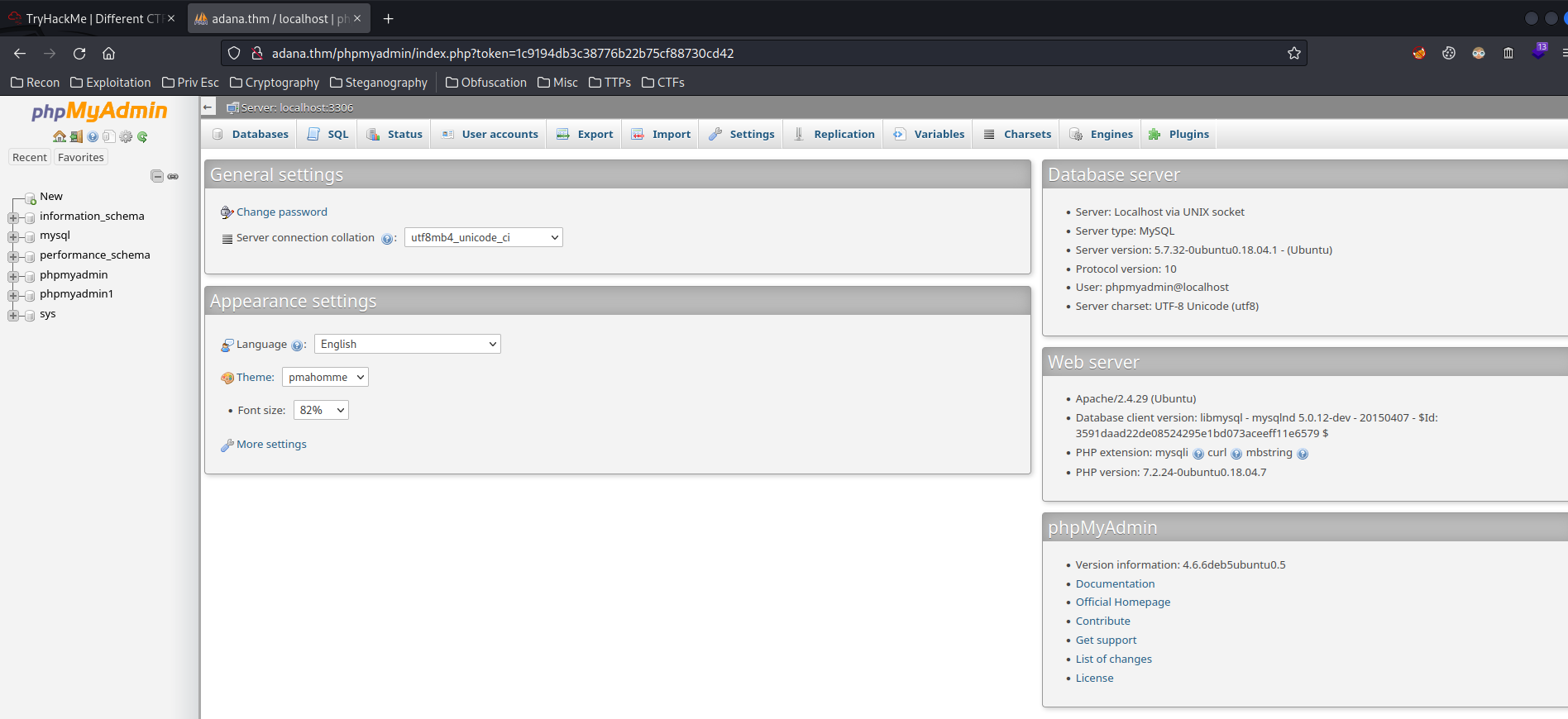Open the Documentation link under phpMyAdmin
This screenshot has width=1568, height=719.
click(1115, 583)
